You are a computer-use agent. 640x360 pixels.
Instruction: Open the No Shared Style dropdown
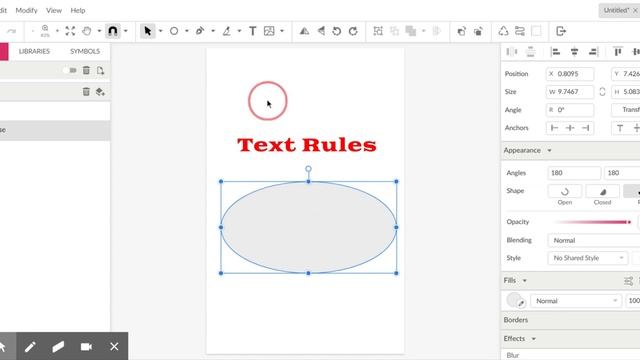588,258
